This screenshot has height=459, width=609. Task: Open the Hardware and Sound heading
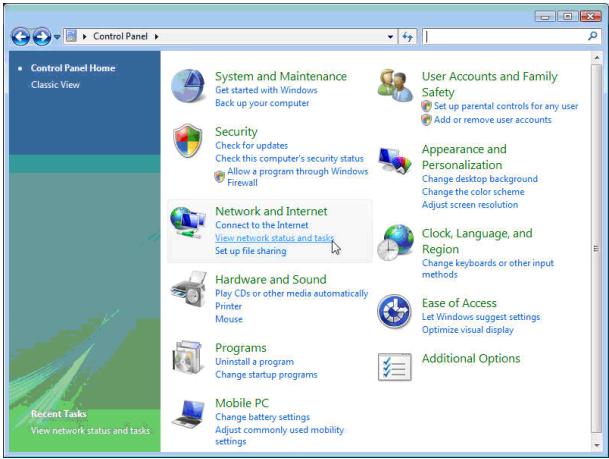click(271, 280)
